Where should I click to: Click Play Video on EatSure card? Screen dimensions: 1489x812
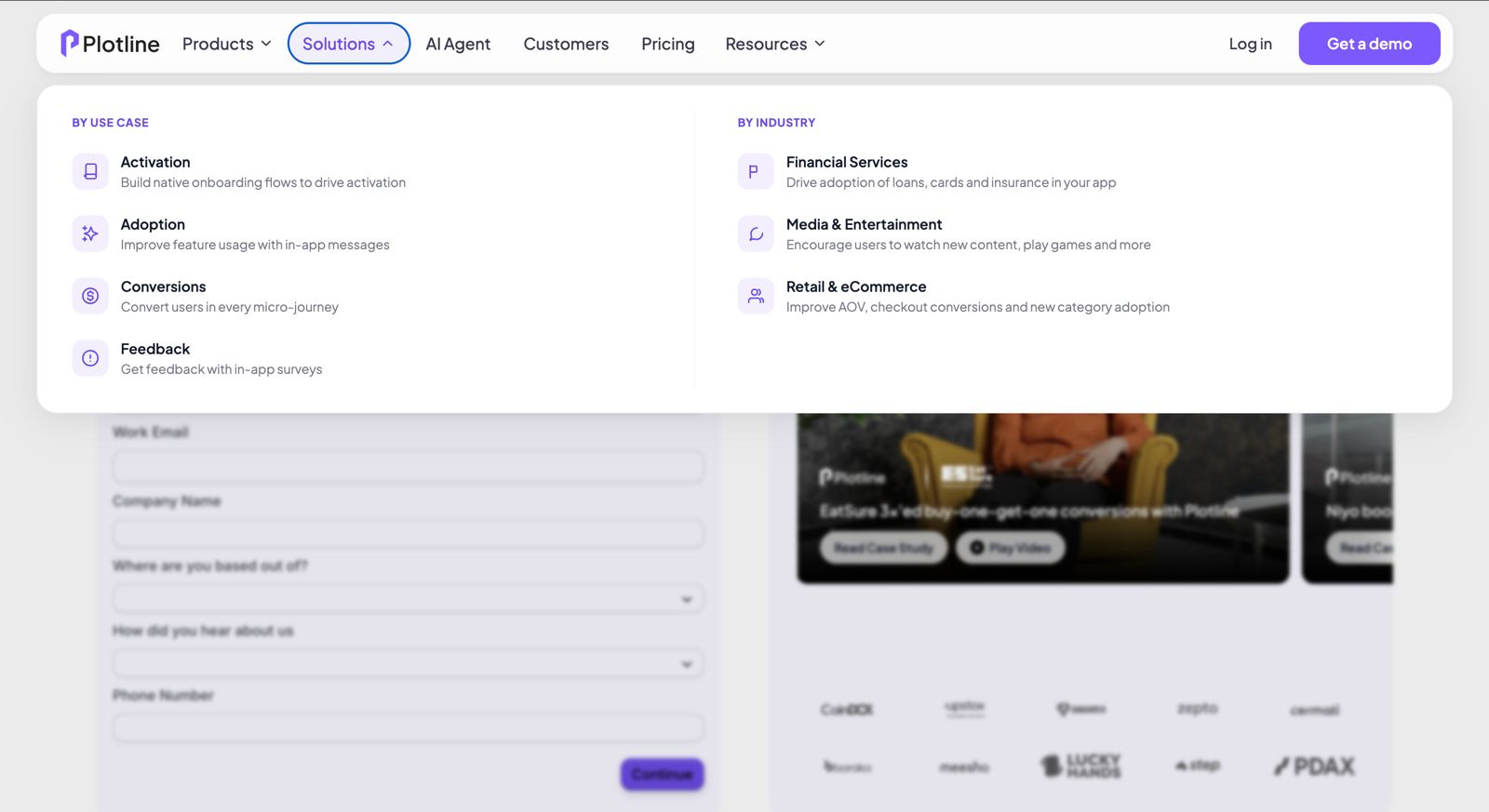[x=1011, y=548]
